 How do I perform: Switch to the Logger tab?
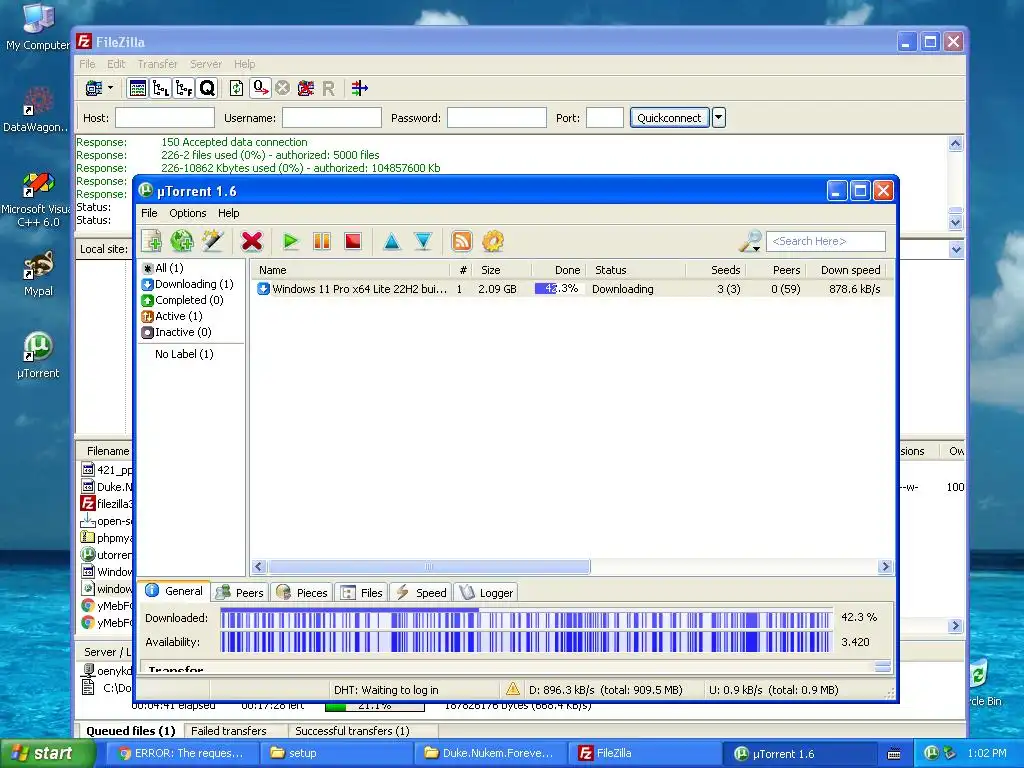(487, 592)
